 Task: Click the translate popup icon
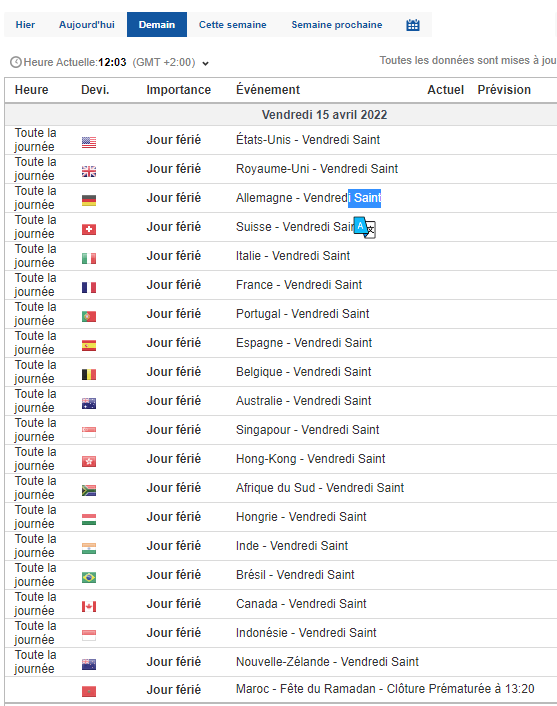(365, 227)
